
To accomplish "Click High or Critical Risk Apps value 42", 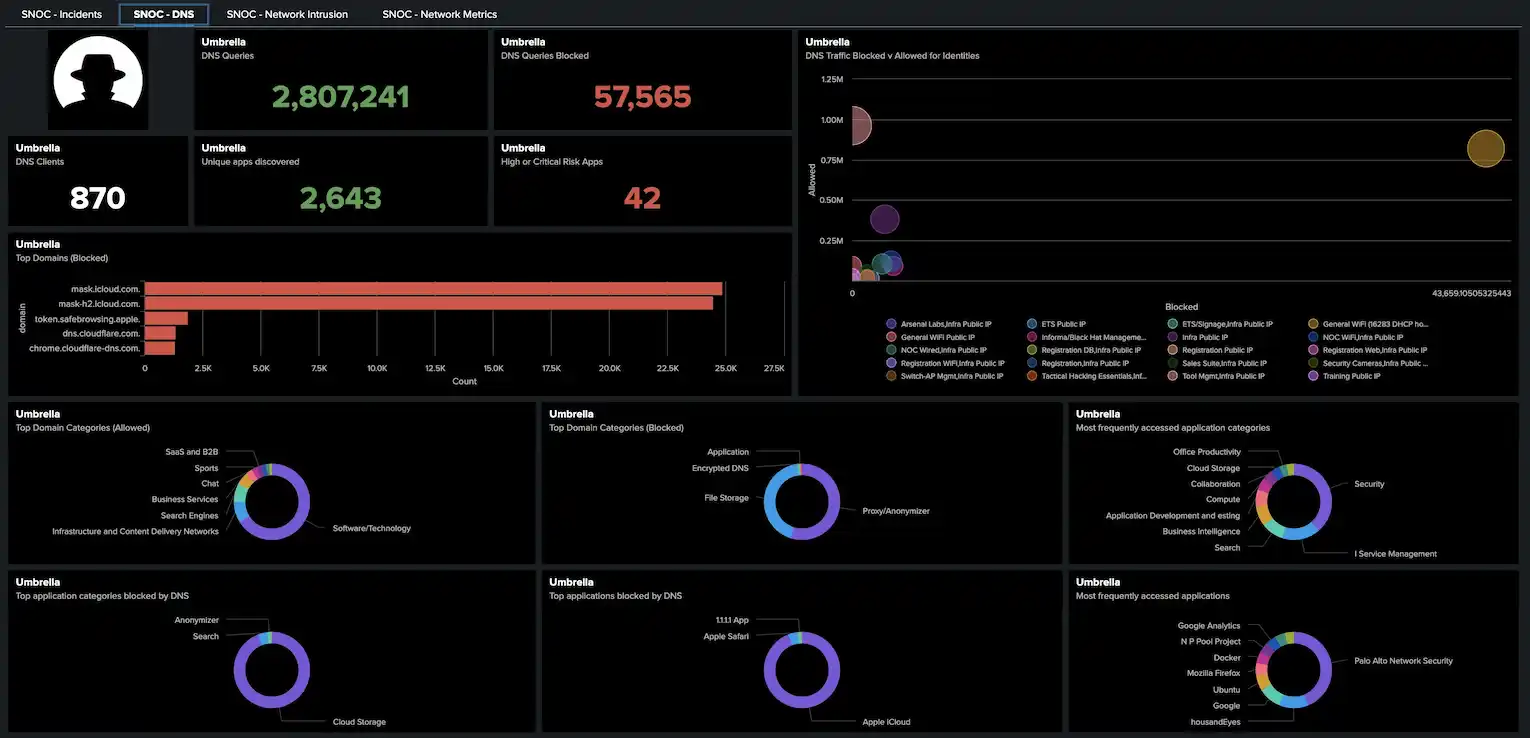I will point(642,198).
